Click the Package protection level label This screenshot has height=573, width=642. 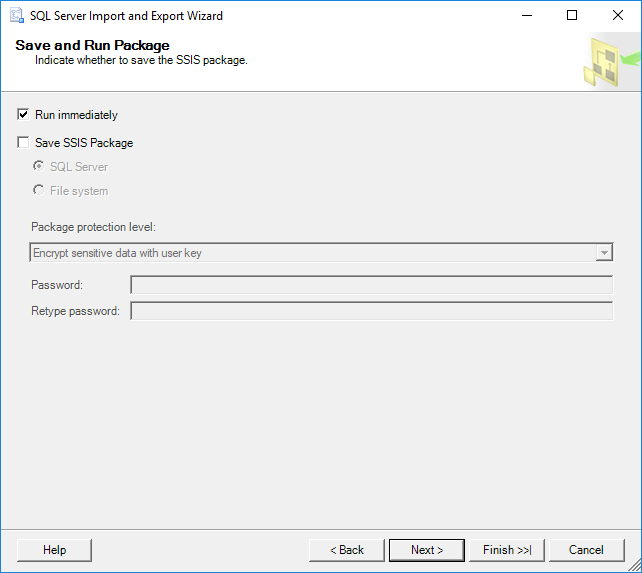point(93,227)
